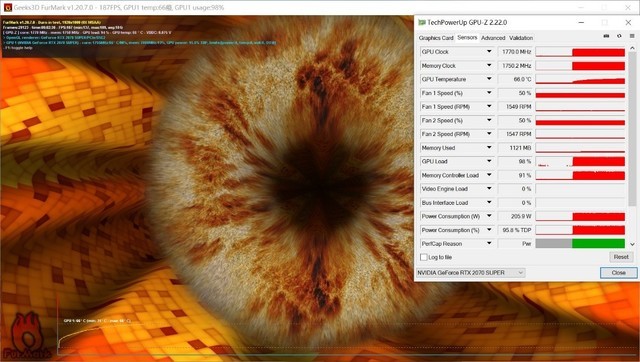Click the Reset button
The height and width of the screenshot is (362, 640).
621,257
